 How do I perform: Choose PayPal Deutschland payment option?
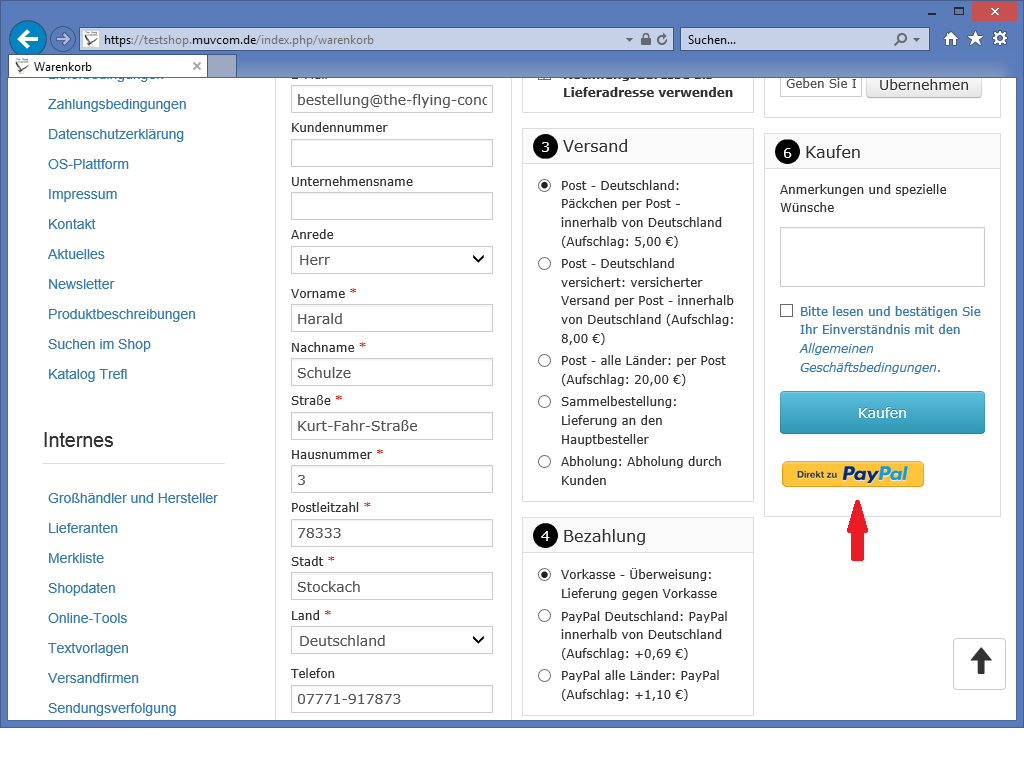tap(544, 616)
